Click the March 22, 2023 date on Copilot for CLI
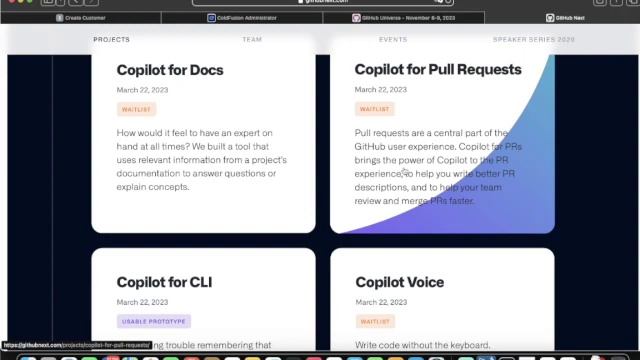The height and width of the screenshot is (360, 640). tap(142, 302)
